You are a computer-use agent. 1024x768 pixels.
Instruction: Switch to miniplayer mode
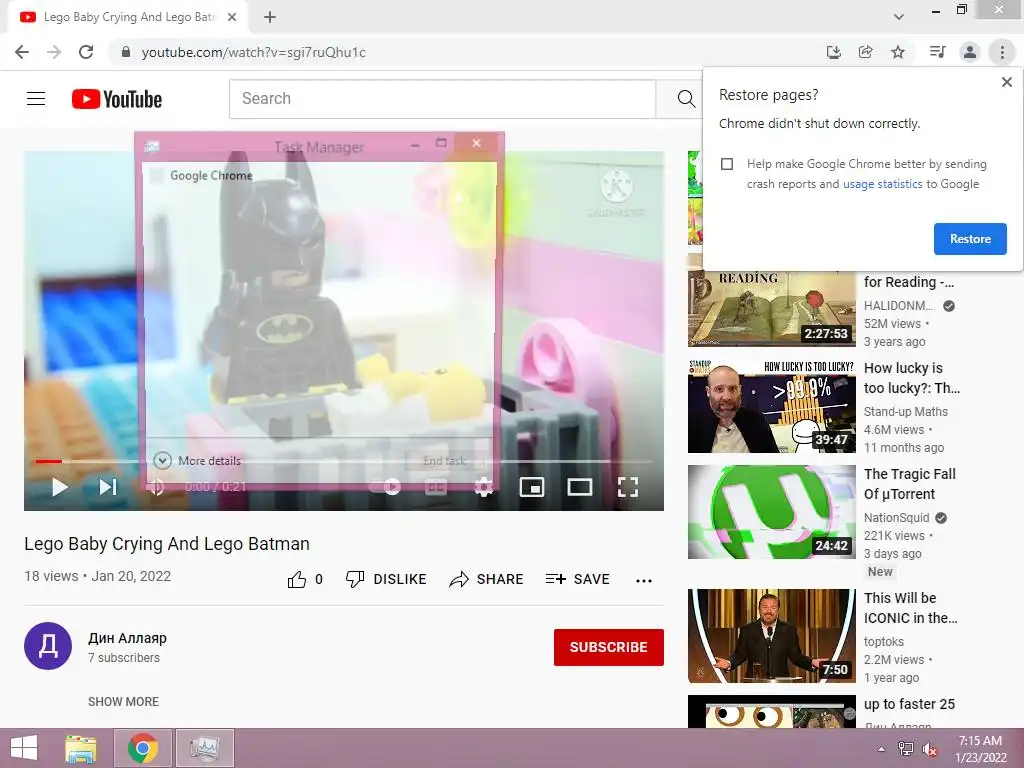coord(532,487)
